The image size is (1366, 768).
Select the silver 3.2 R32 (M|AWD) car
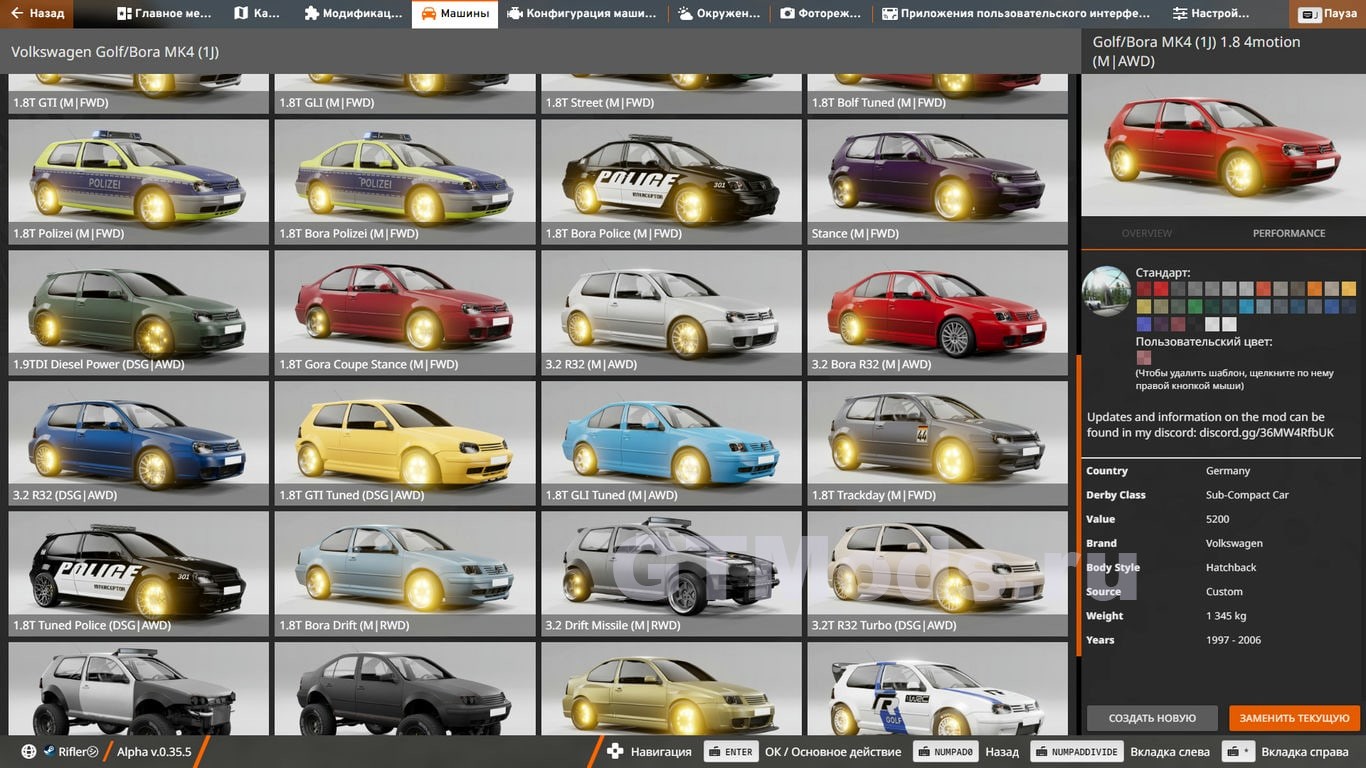click(x=671, y=313)
